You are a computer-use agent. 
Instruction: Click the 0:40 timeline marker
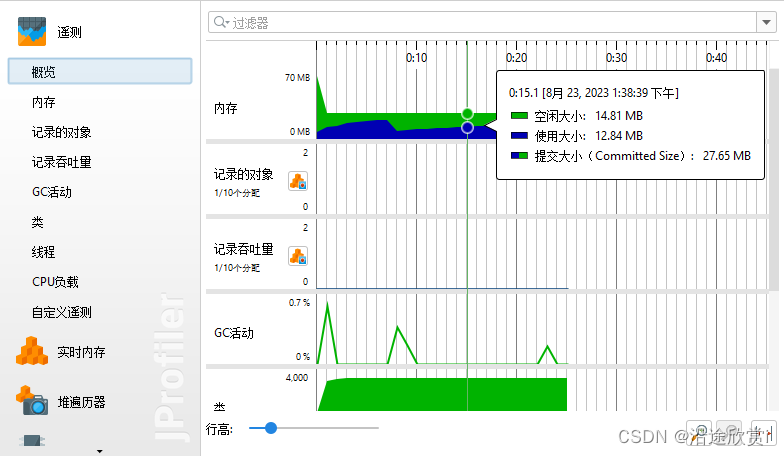tap(716, 58)
